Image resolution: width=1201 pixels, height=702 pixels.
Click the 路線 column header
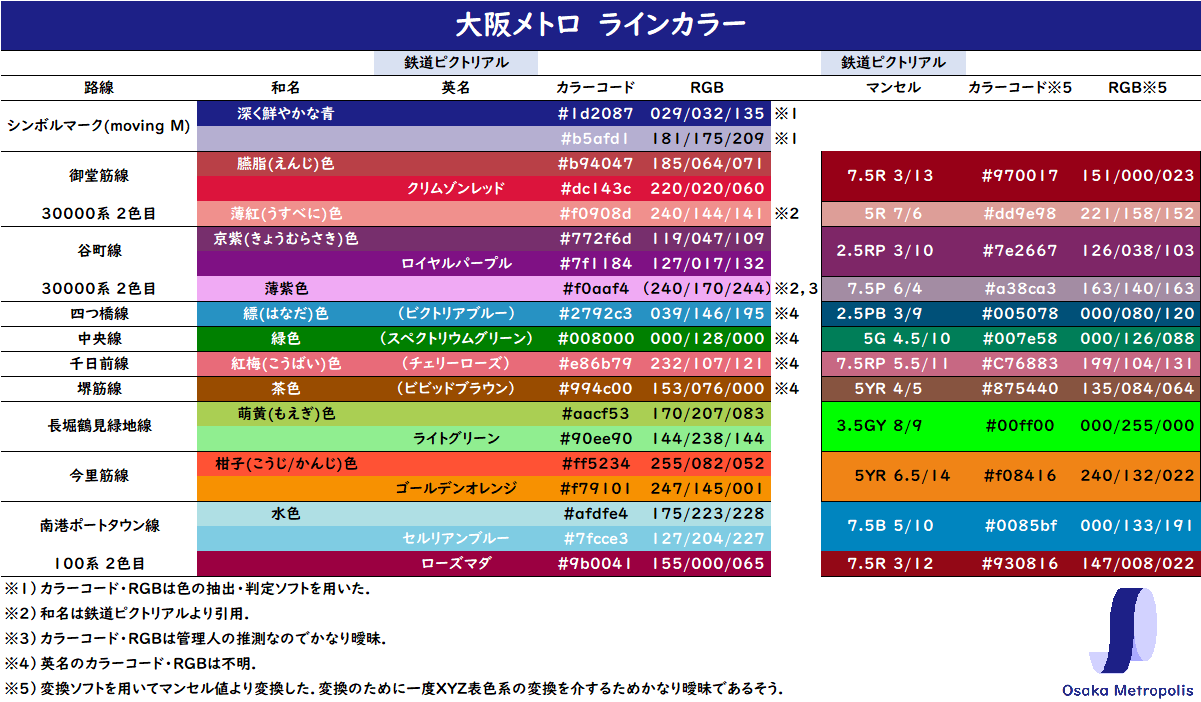pyautogui.click(x=98, y=87)
